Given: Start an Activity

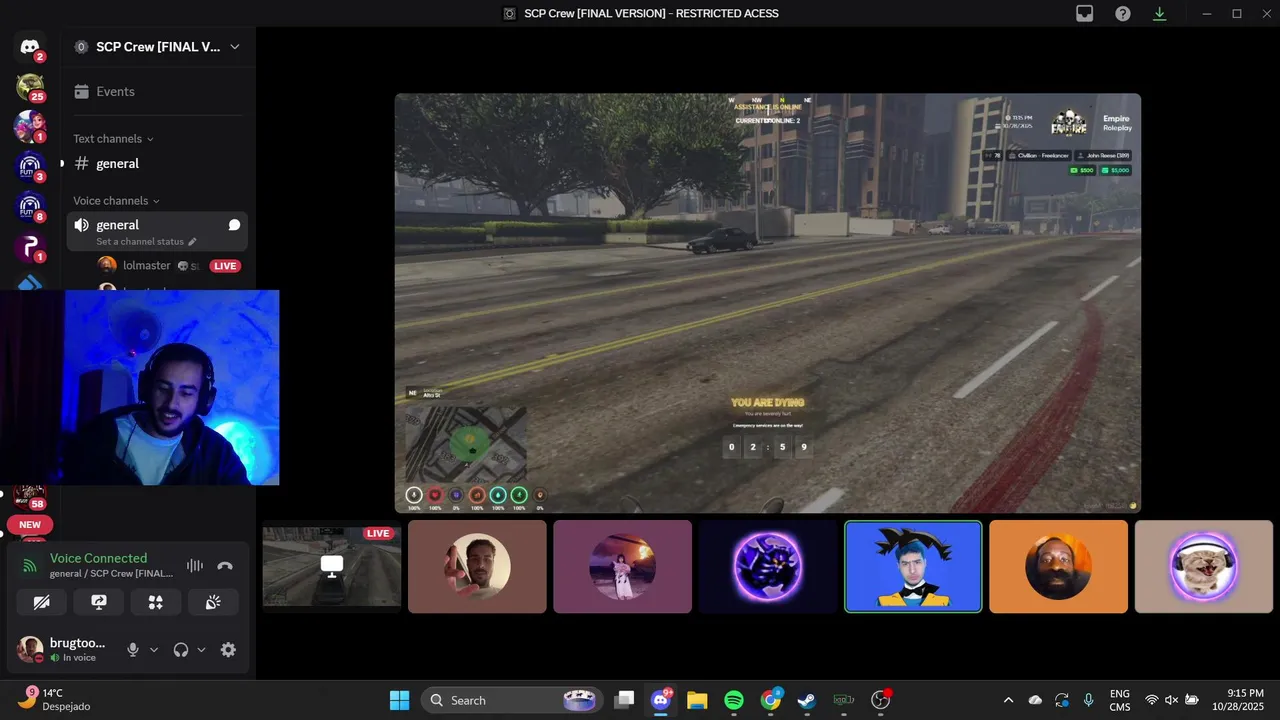Looking at the screenshot, I should pos(156,602).
